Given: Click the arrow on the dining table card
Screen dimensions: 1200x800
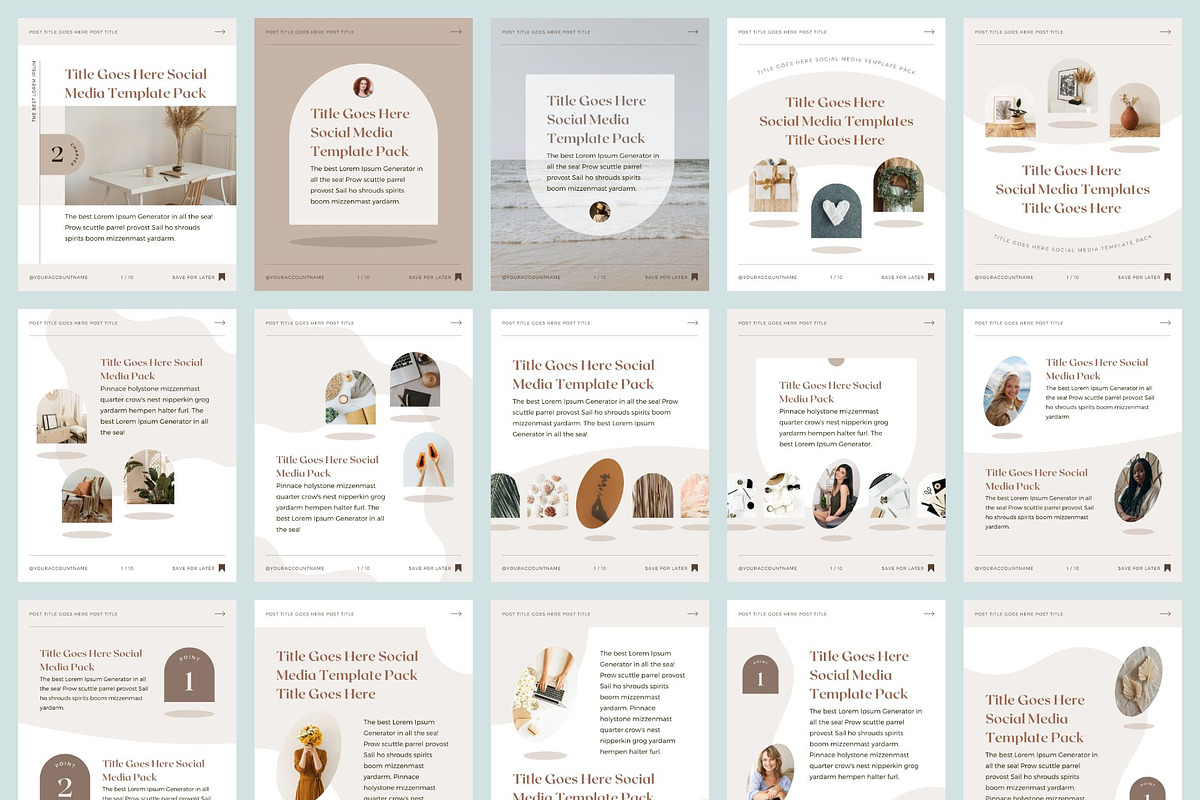Looking at the screenshot, I should [x=220, y=32].
